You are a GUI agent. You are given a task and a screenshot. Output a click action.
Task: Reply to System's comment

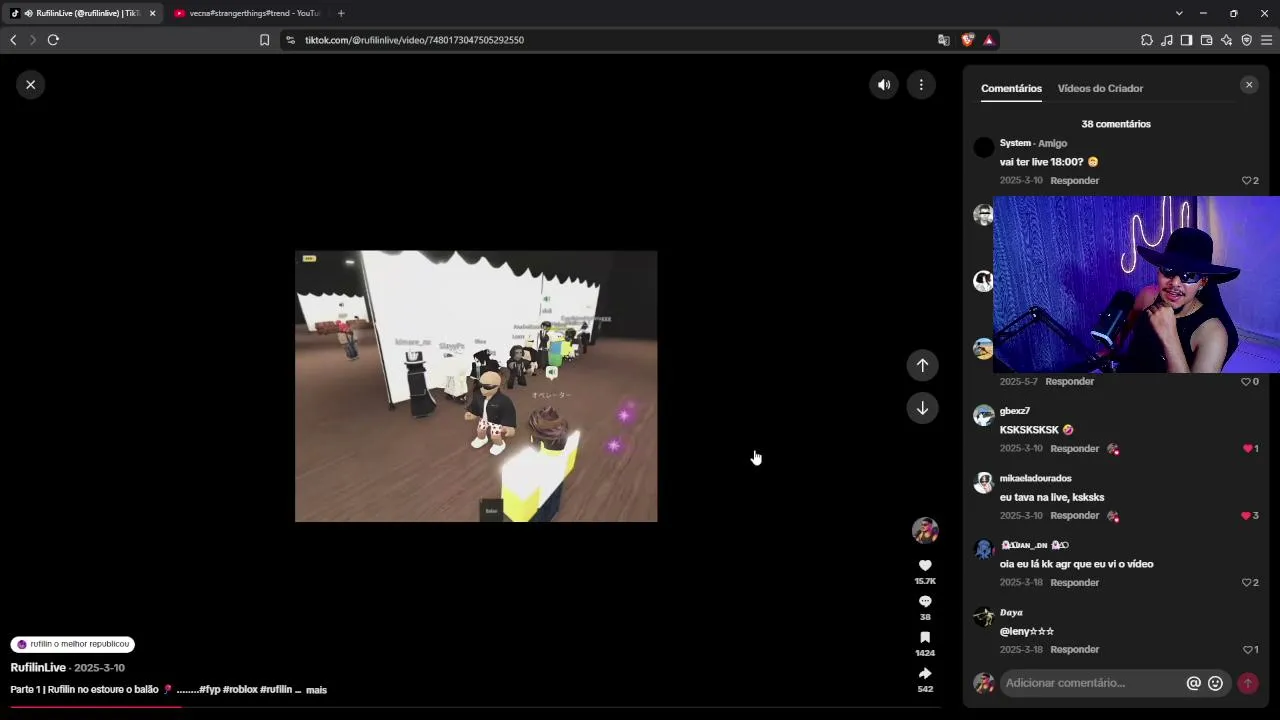pyautogui.click(x=1074, y=181)
